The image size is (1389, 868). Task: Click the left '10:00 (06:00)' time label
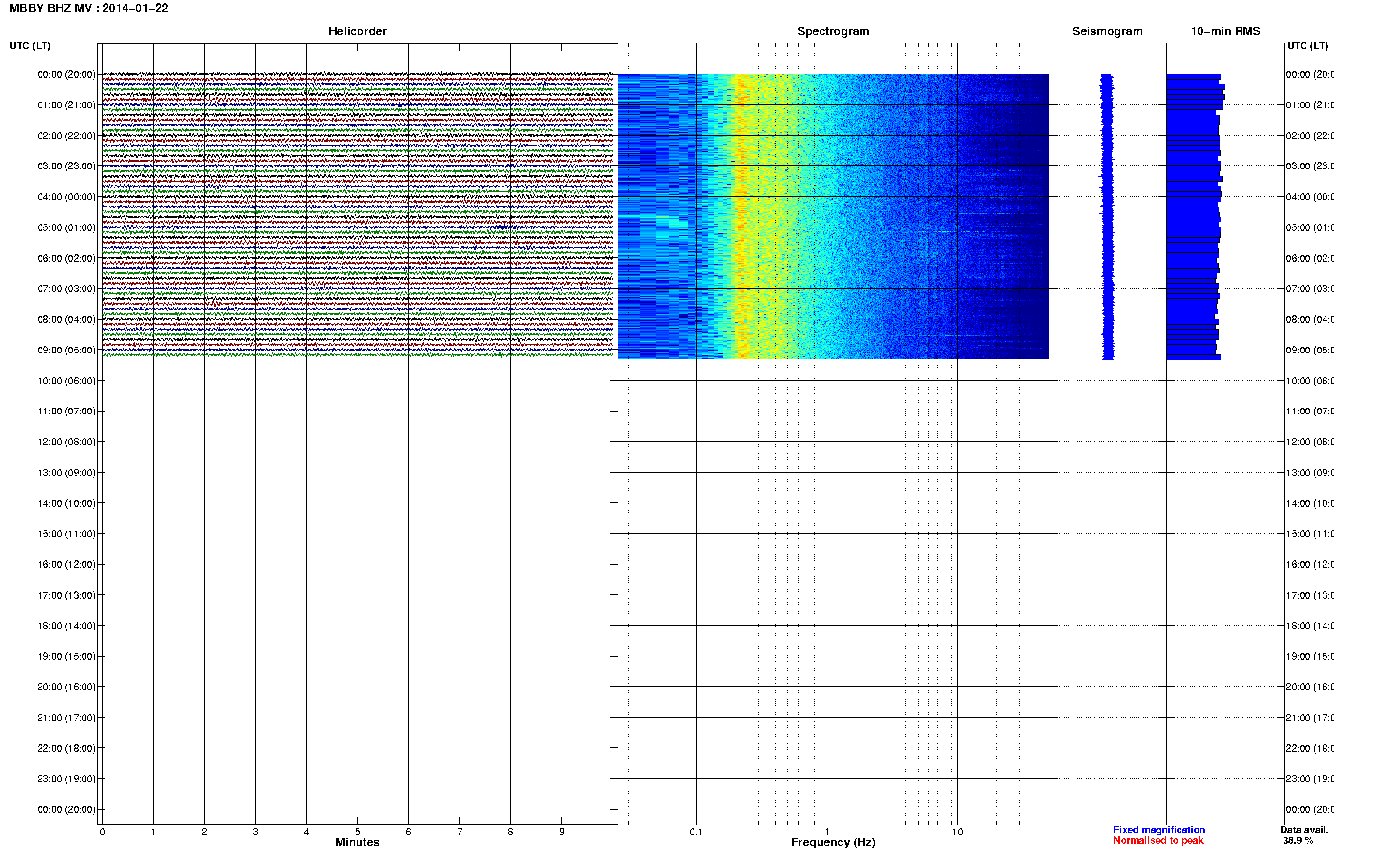66,381
